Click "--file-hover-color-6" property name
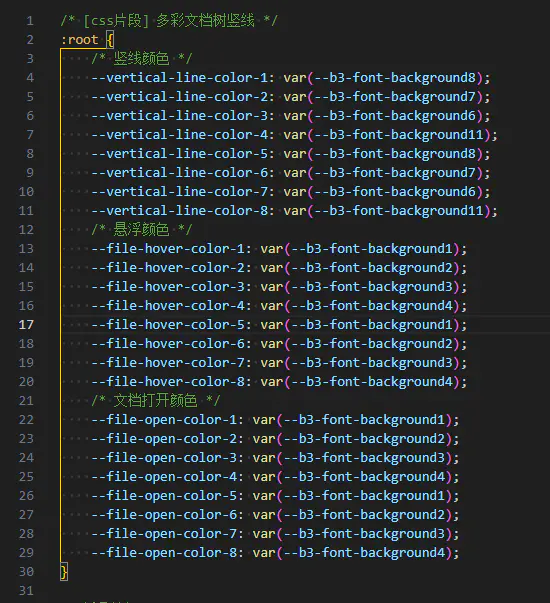 click(x=168, y=343)
